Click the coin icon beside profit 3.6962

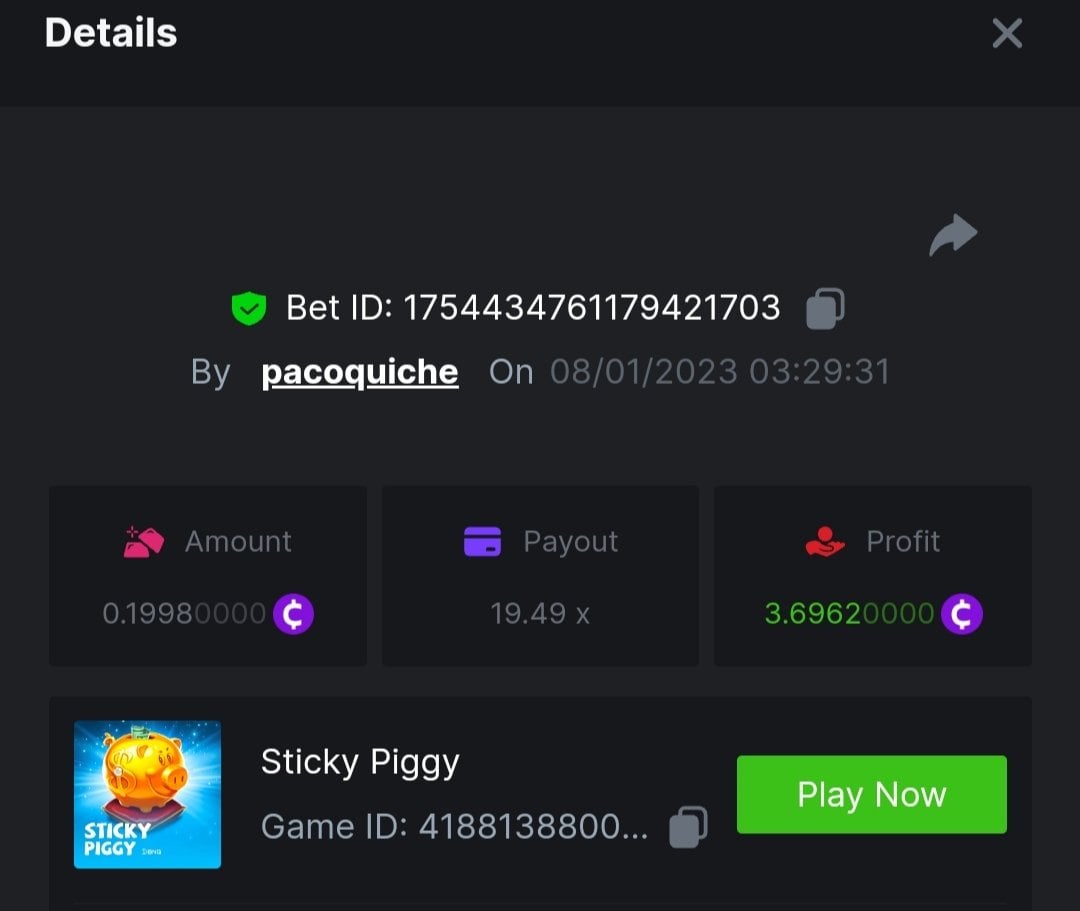[961, 613]
